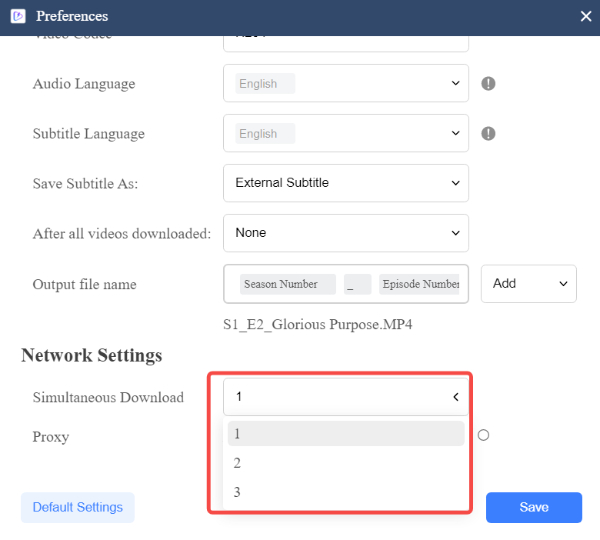Click the English tag in Subtitle Language
This screenshot has height=540, width=600.
(265, 134)
